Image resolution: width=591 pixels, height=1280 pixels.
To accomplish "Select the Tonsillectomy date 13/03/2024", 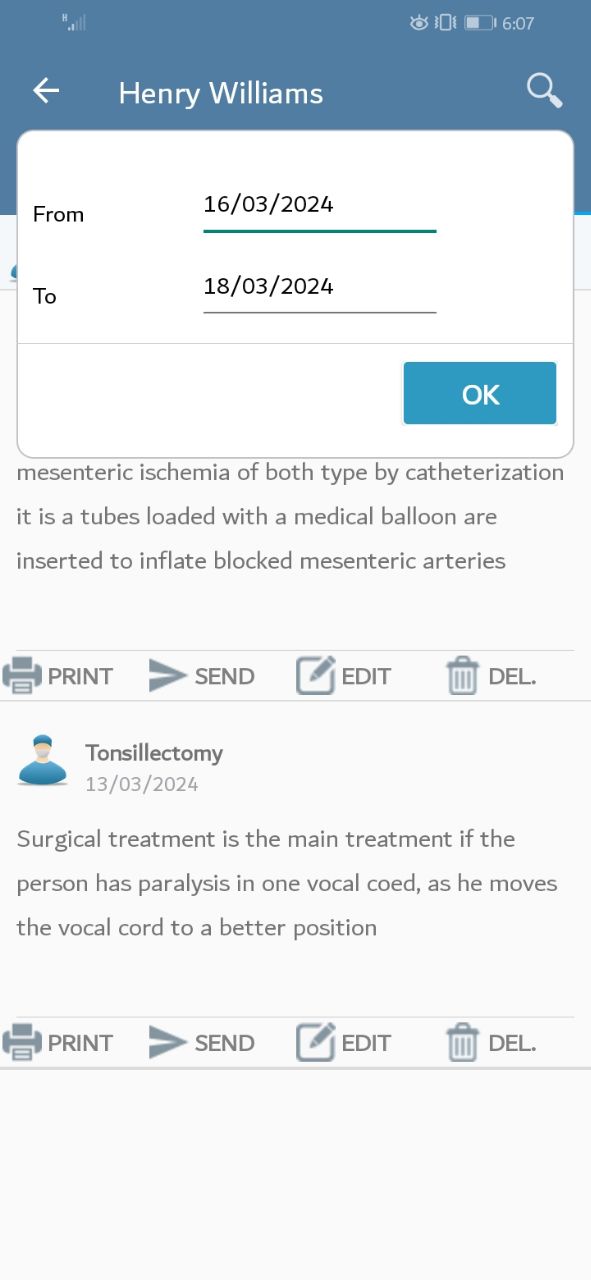I will [142, 784].
